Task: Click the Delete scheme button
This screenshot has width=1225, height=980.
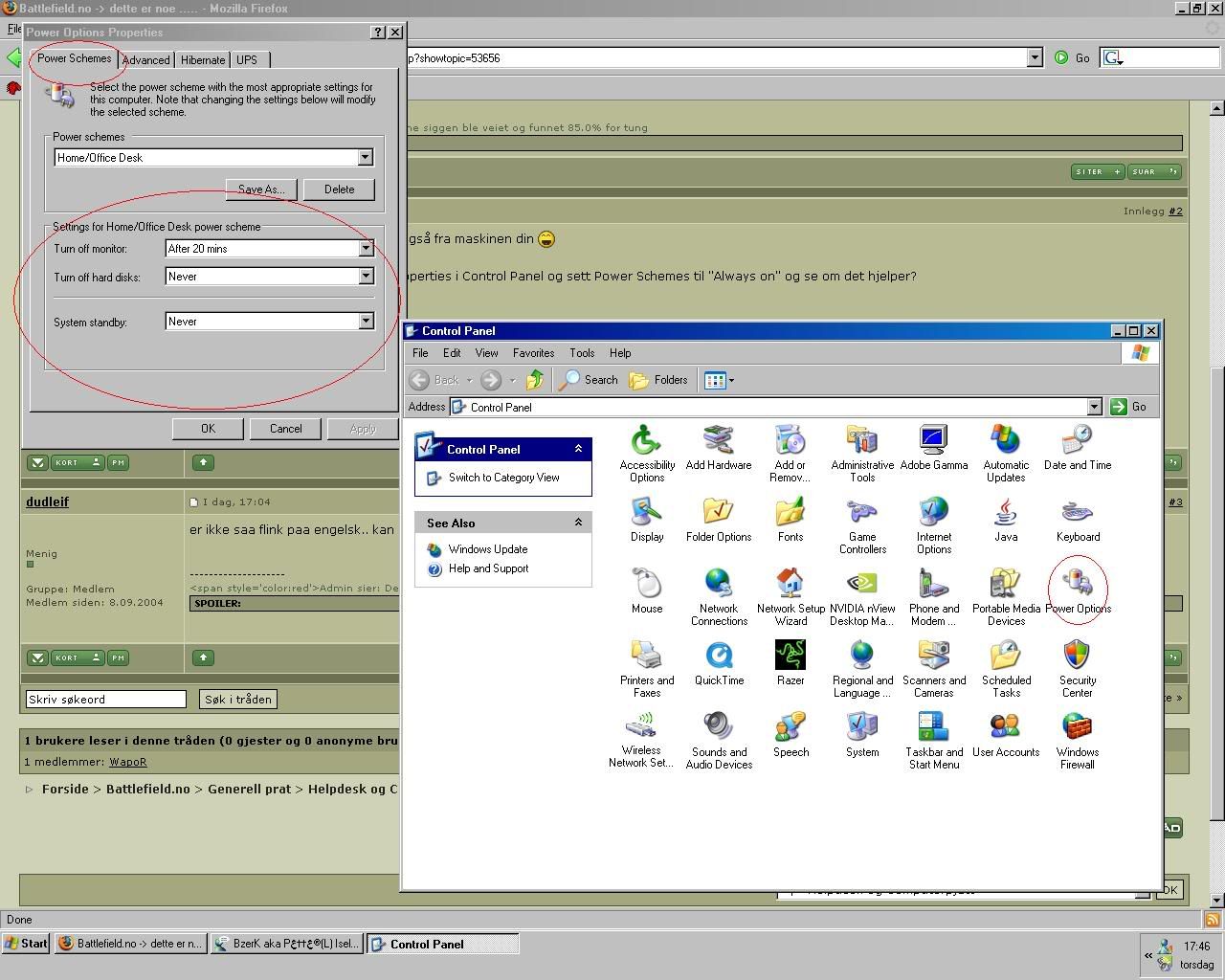Action: [x=339, y=189]
